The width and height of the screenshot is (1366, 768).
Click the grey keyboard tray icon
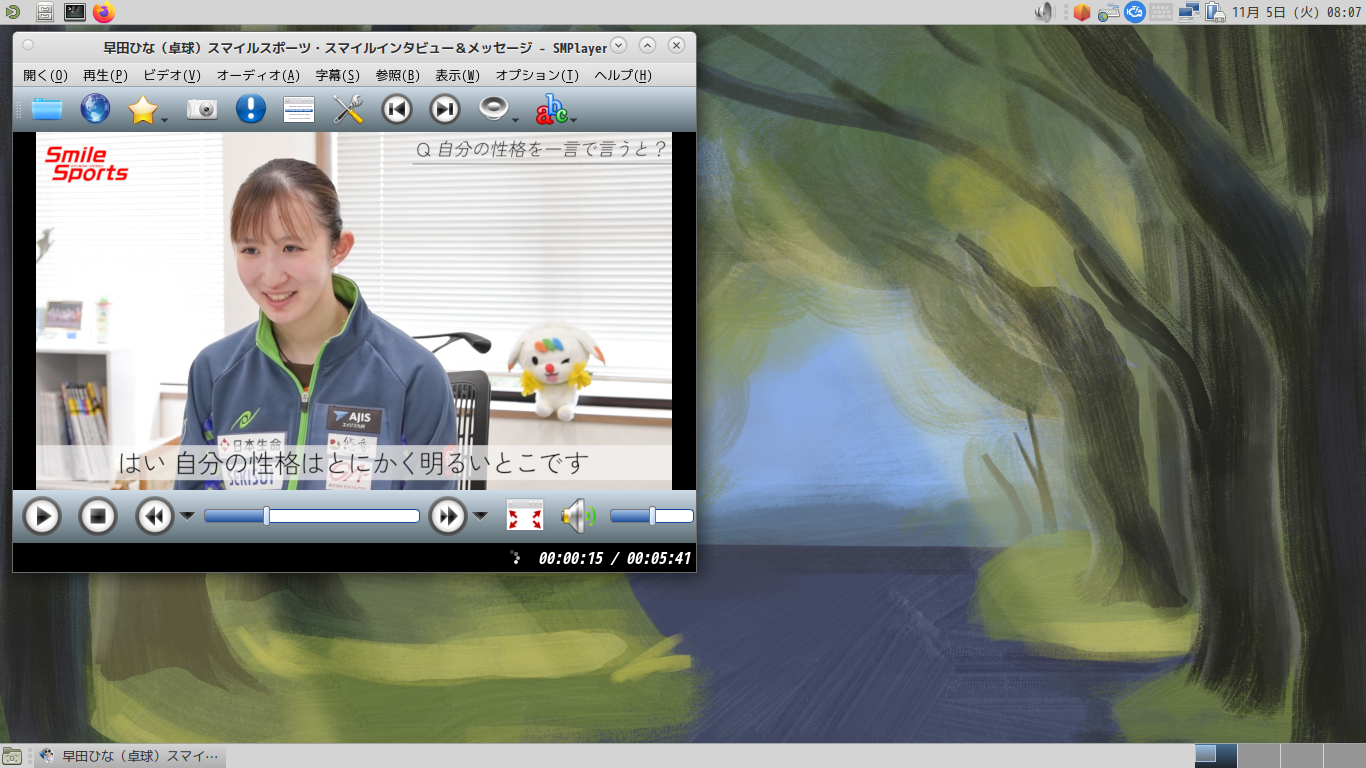[1161, 12]
